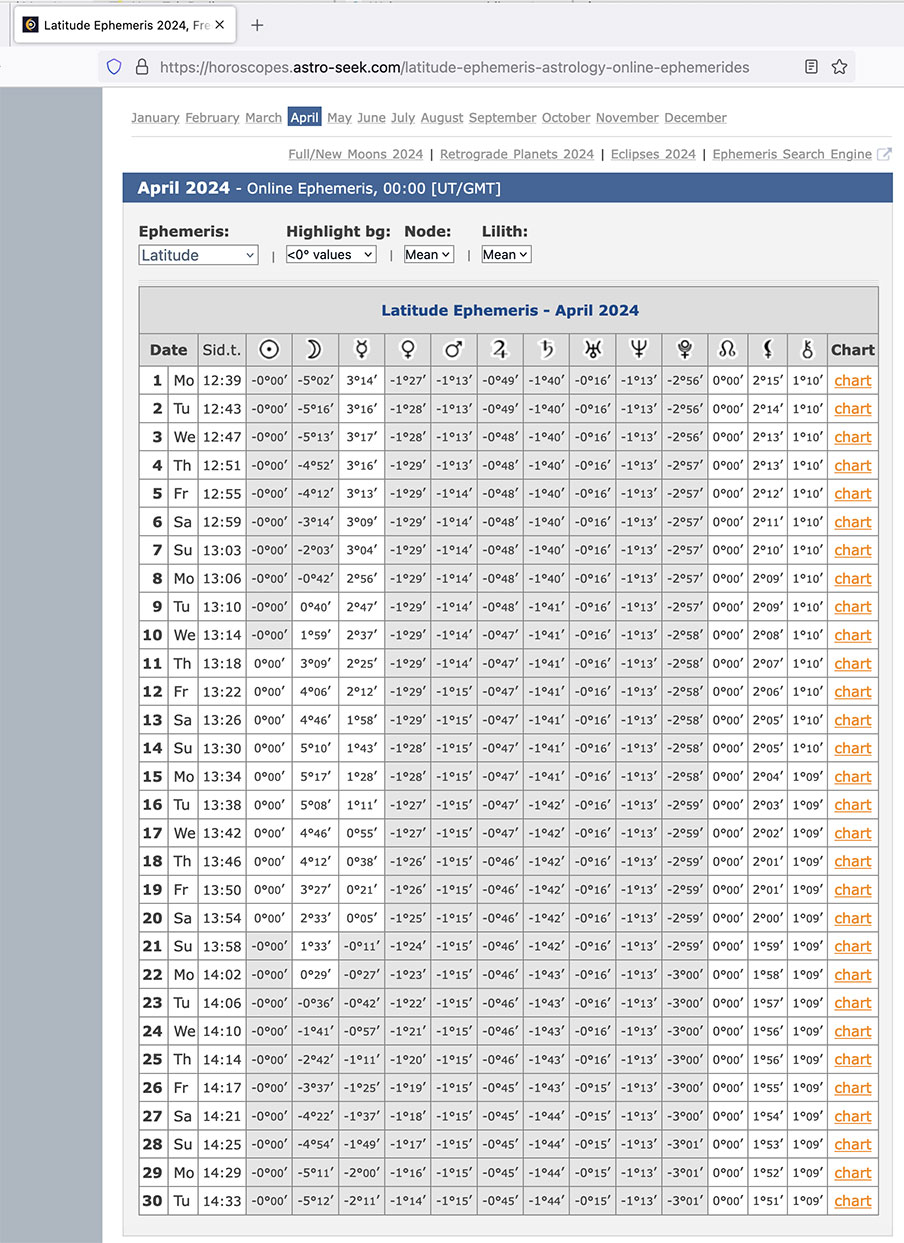Open the chart link for April 15
Image resolution: width=904 pixels, height=1243 pixels.
tap(853, 776)
